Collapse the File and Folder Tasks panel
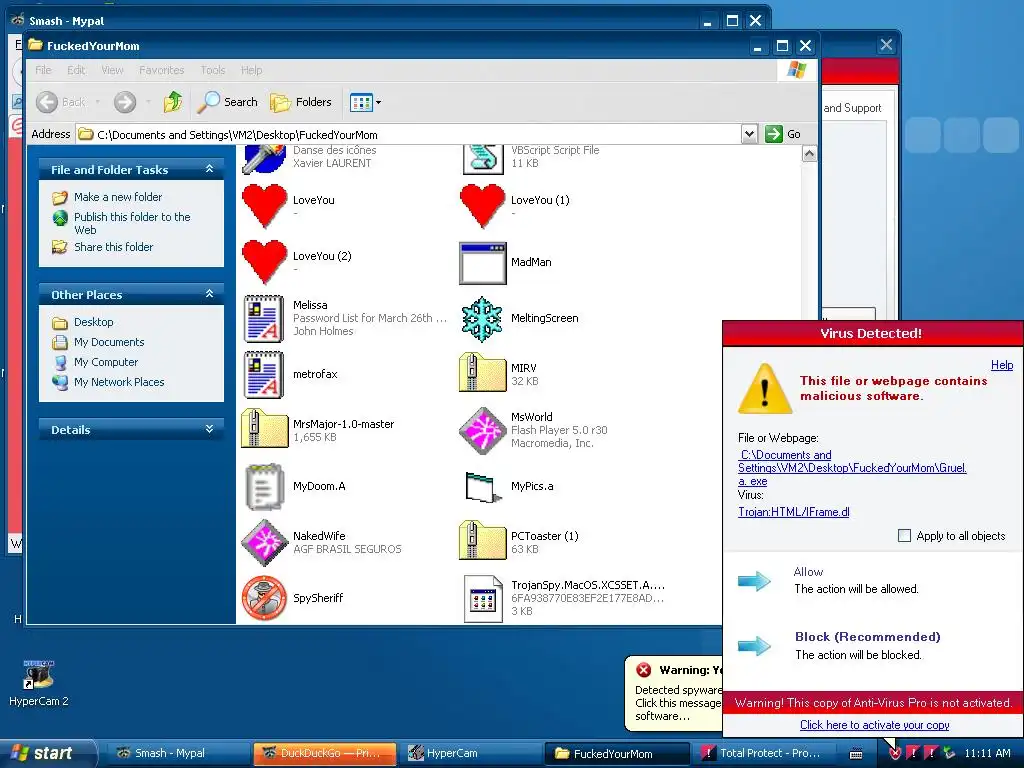This screenshot has height=768, width=1024. tap(210, 169)
